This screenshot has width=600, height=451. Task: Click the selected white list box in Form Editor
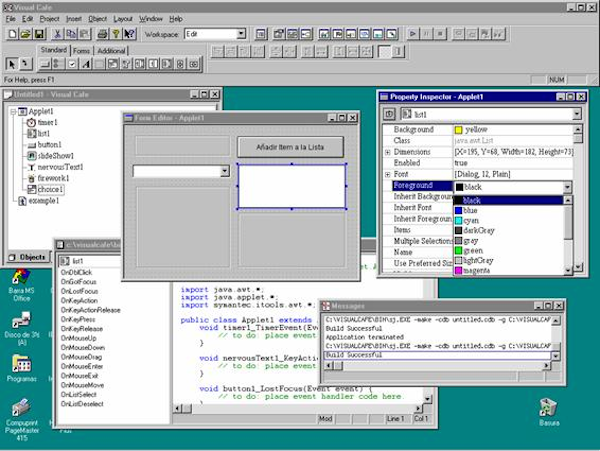point(292,186)
